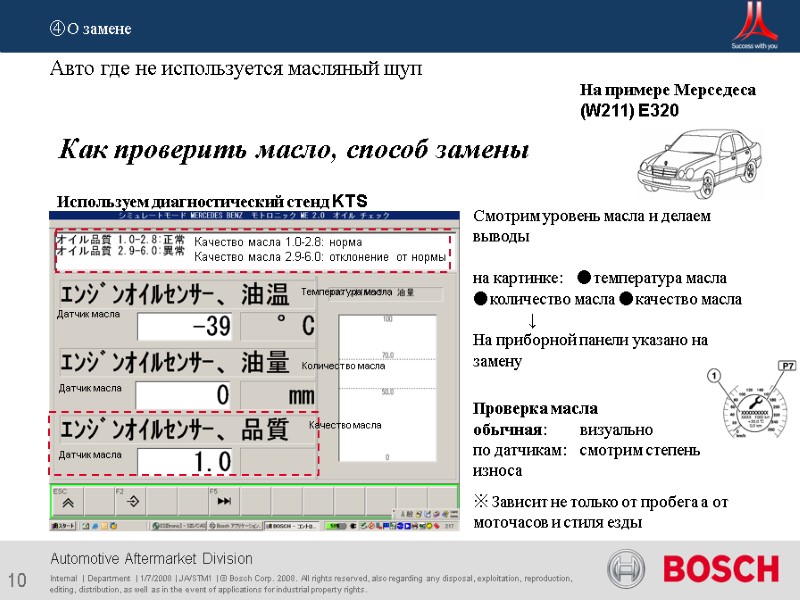Click the red tag icon in the system tray

point(437,526)
